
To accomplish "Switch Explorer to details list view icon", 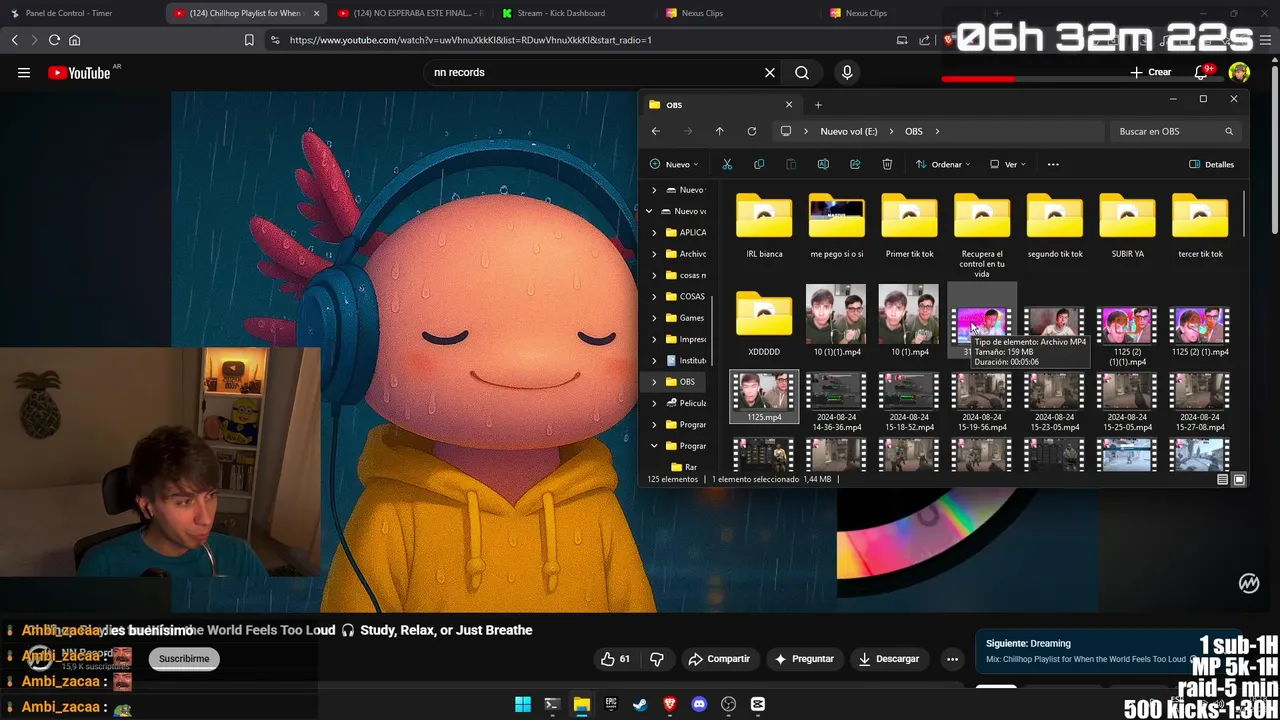I will coord(1223,480).
